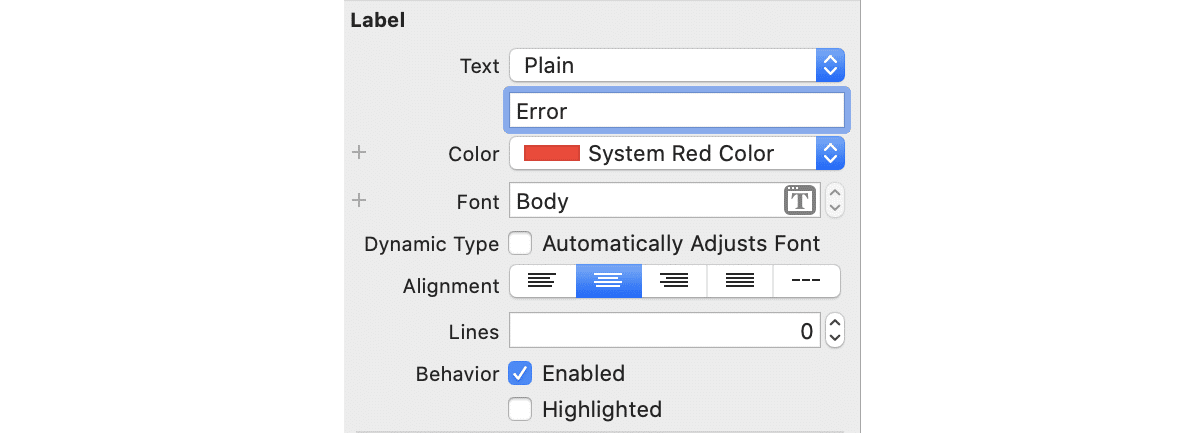1200x433 pixels.
Task: Select center text alignment icon
Action: 608,281
